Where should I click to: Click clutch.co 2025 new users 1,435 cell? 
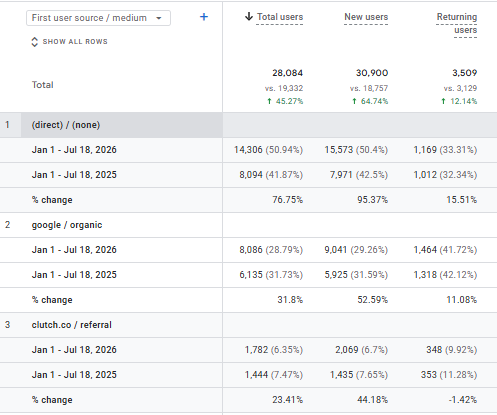(x=359, y=375)
